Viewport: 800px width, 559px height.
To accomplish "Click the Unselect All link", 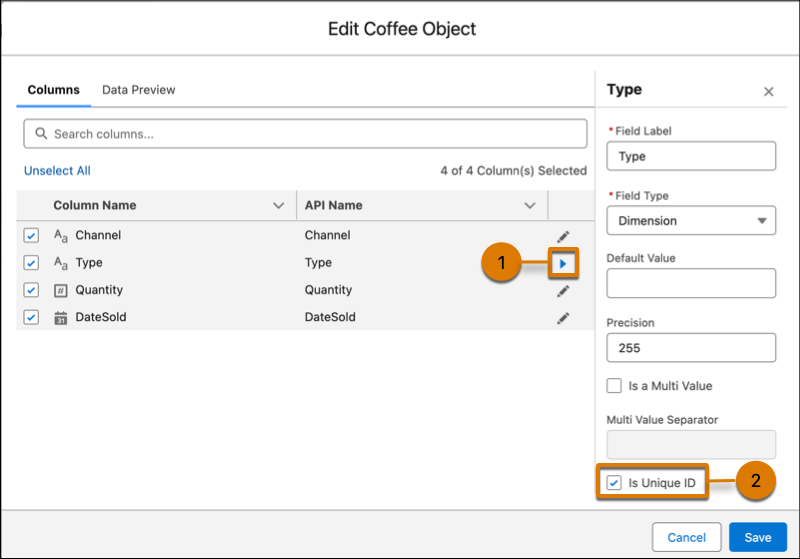I will coord(57,171).
